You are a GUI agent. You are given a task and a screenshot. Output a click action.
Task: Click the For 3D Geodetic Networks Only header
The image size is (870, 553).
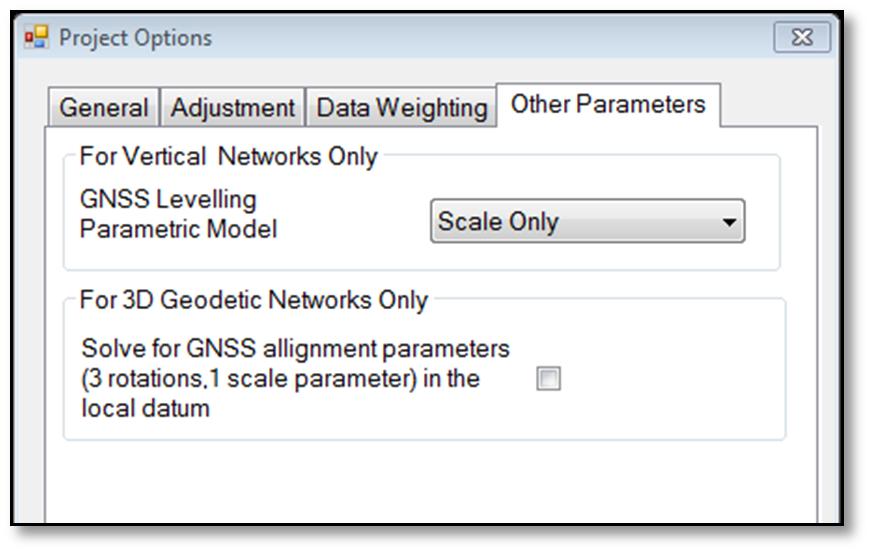point(254,300)
